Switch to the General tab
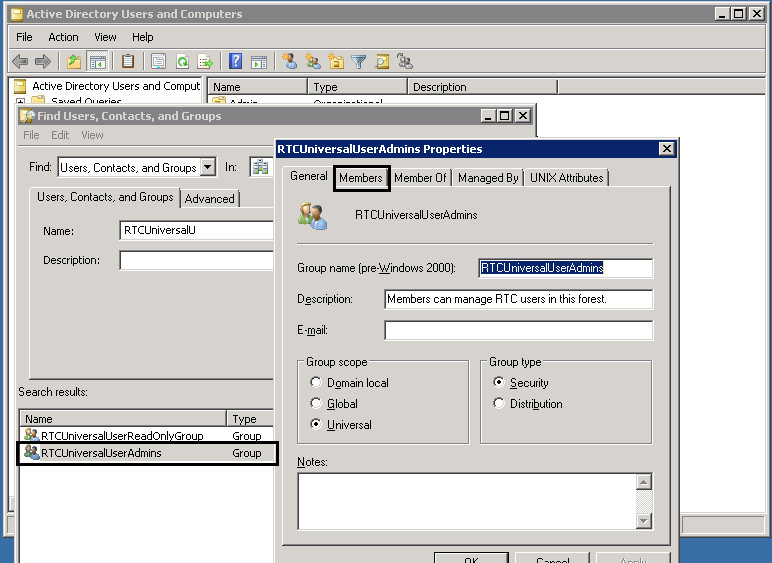Screen dimensions: 772x563 [309, 176]
